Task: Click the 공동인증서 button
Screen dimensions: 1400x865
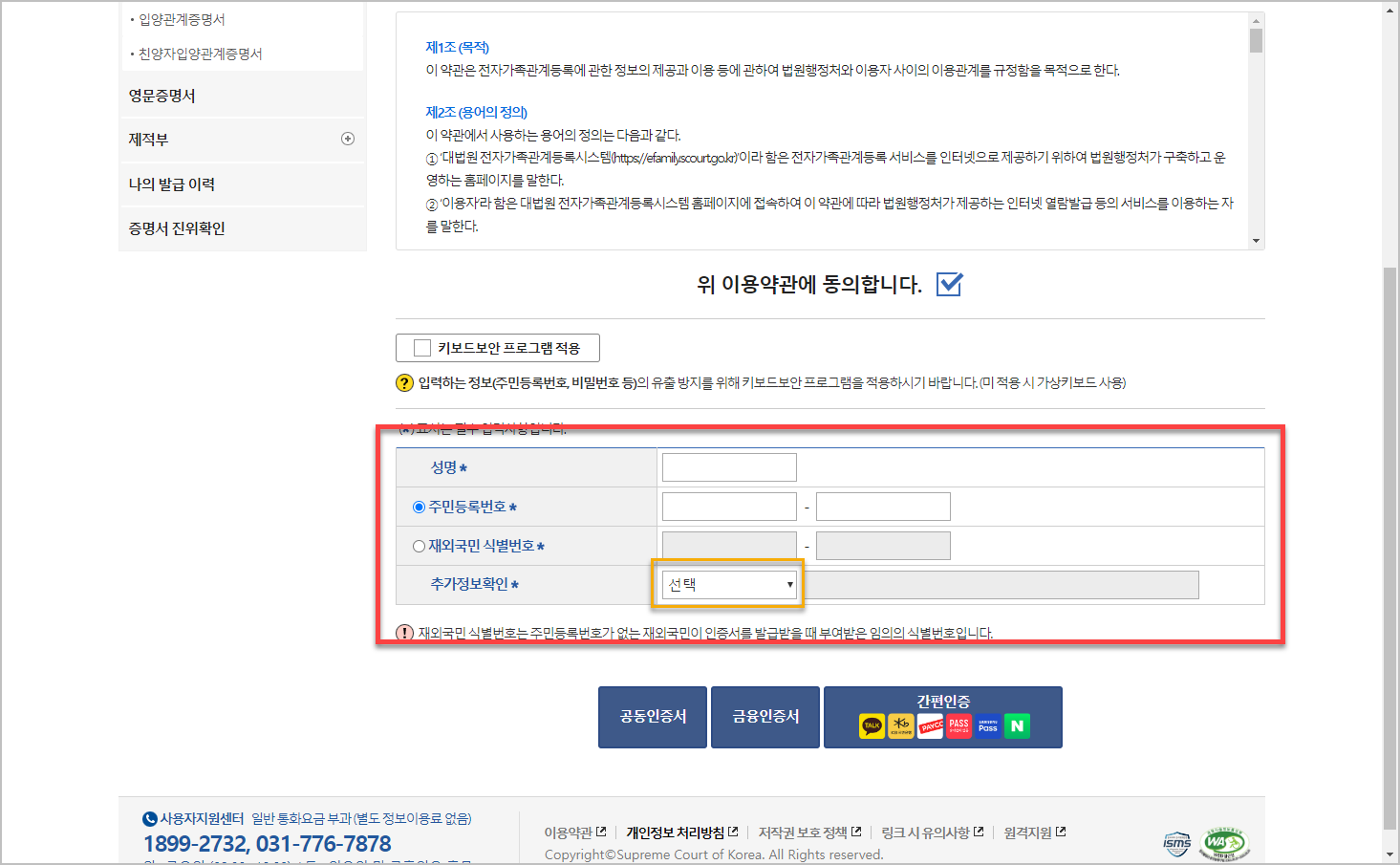Action: 652,717
